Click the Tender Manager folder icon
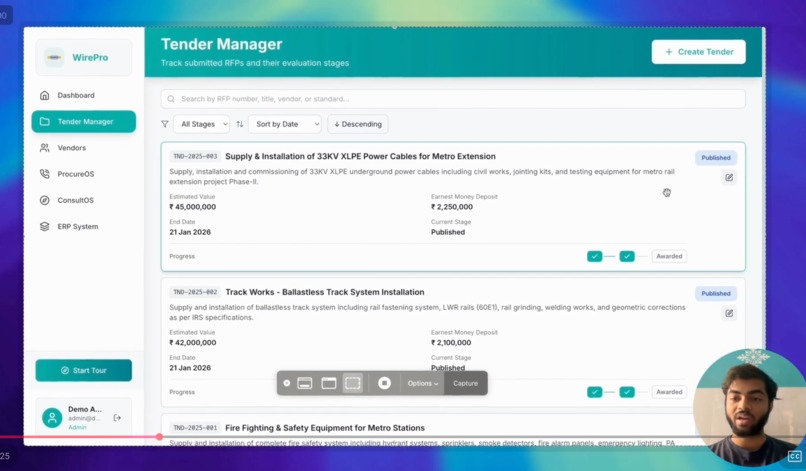 click(45, 121)
